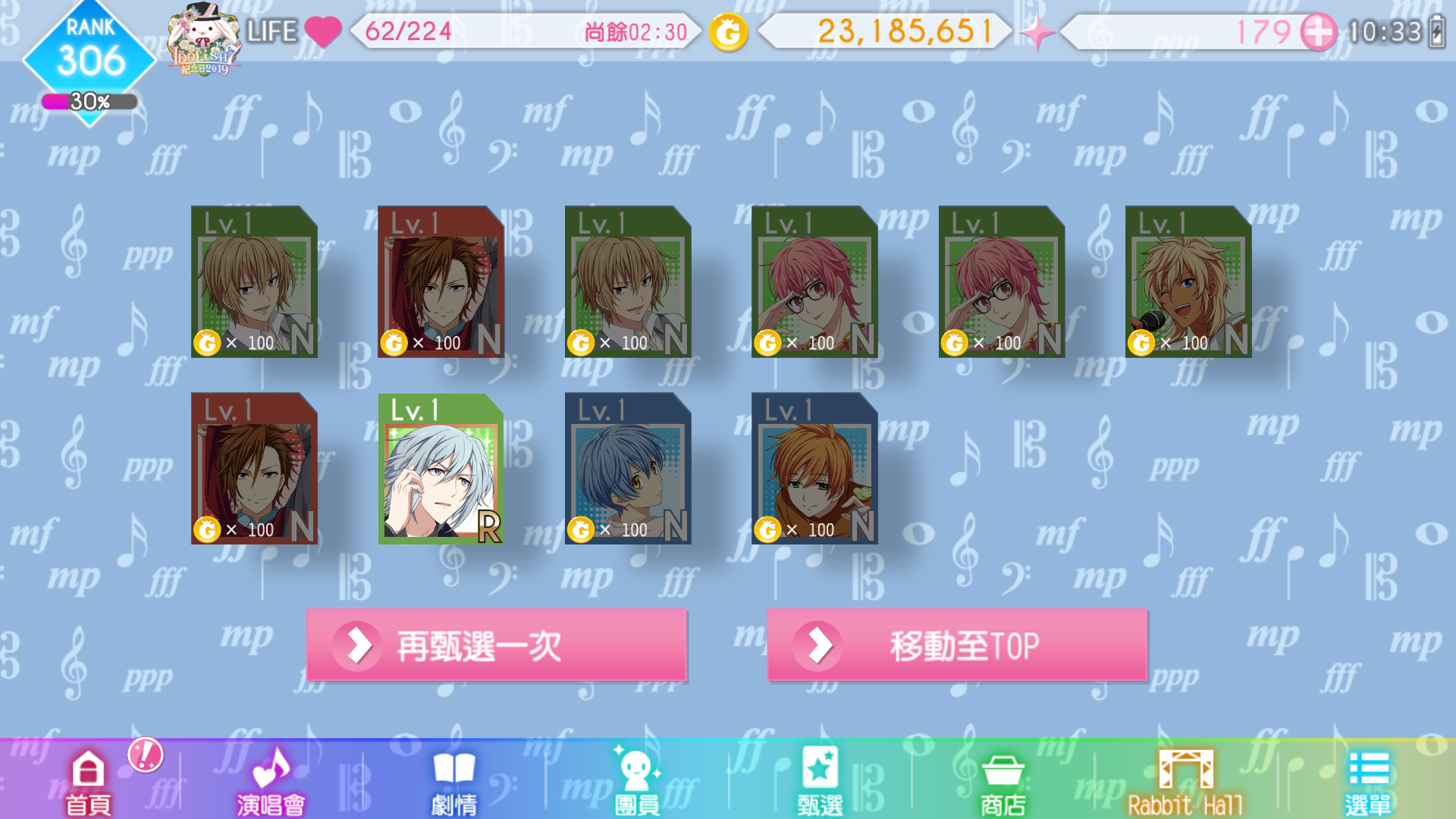Select the blond dark-skinned singer N card
This screenshot has height=819, width=1456.
1188,282
